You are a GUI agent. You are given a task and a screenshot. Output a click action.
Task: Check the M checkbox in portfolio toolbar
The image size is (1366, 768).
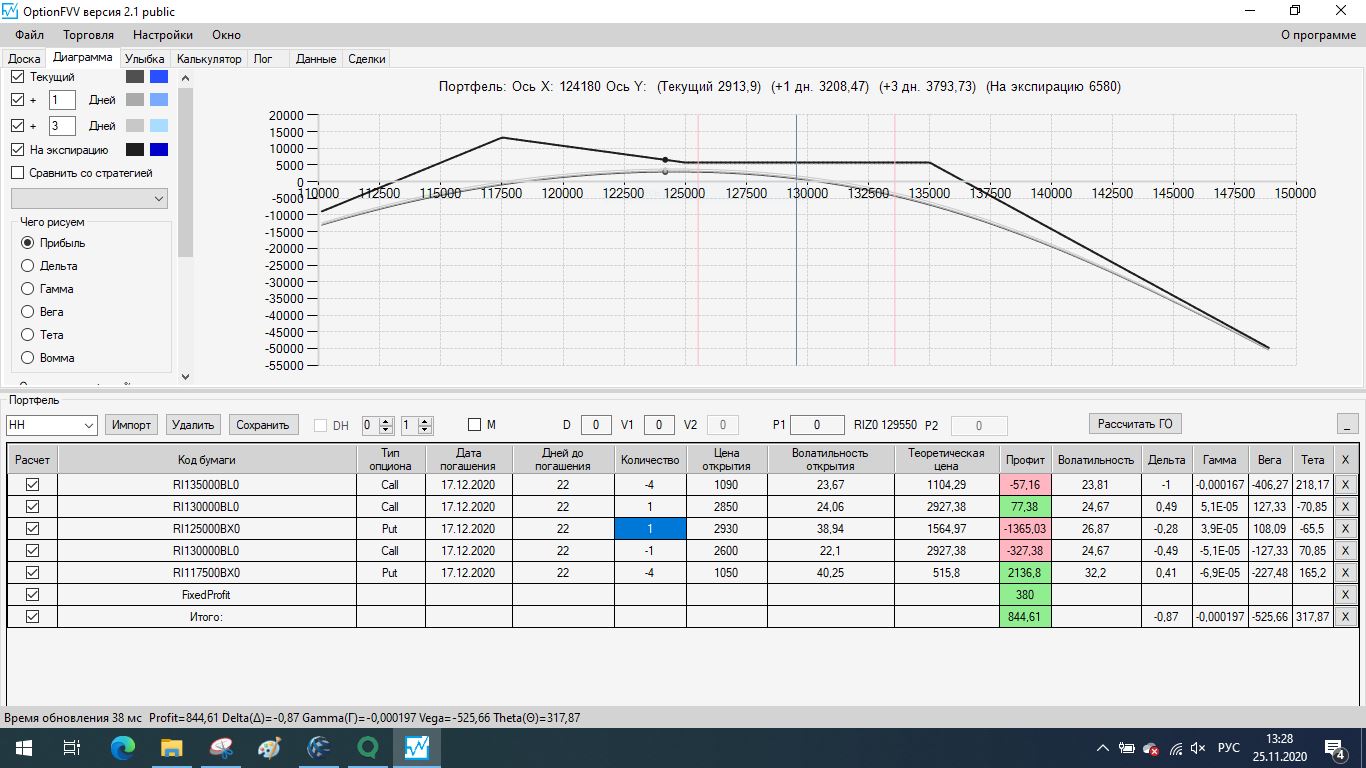pos(474,425)
